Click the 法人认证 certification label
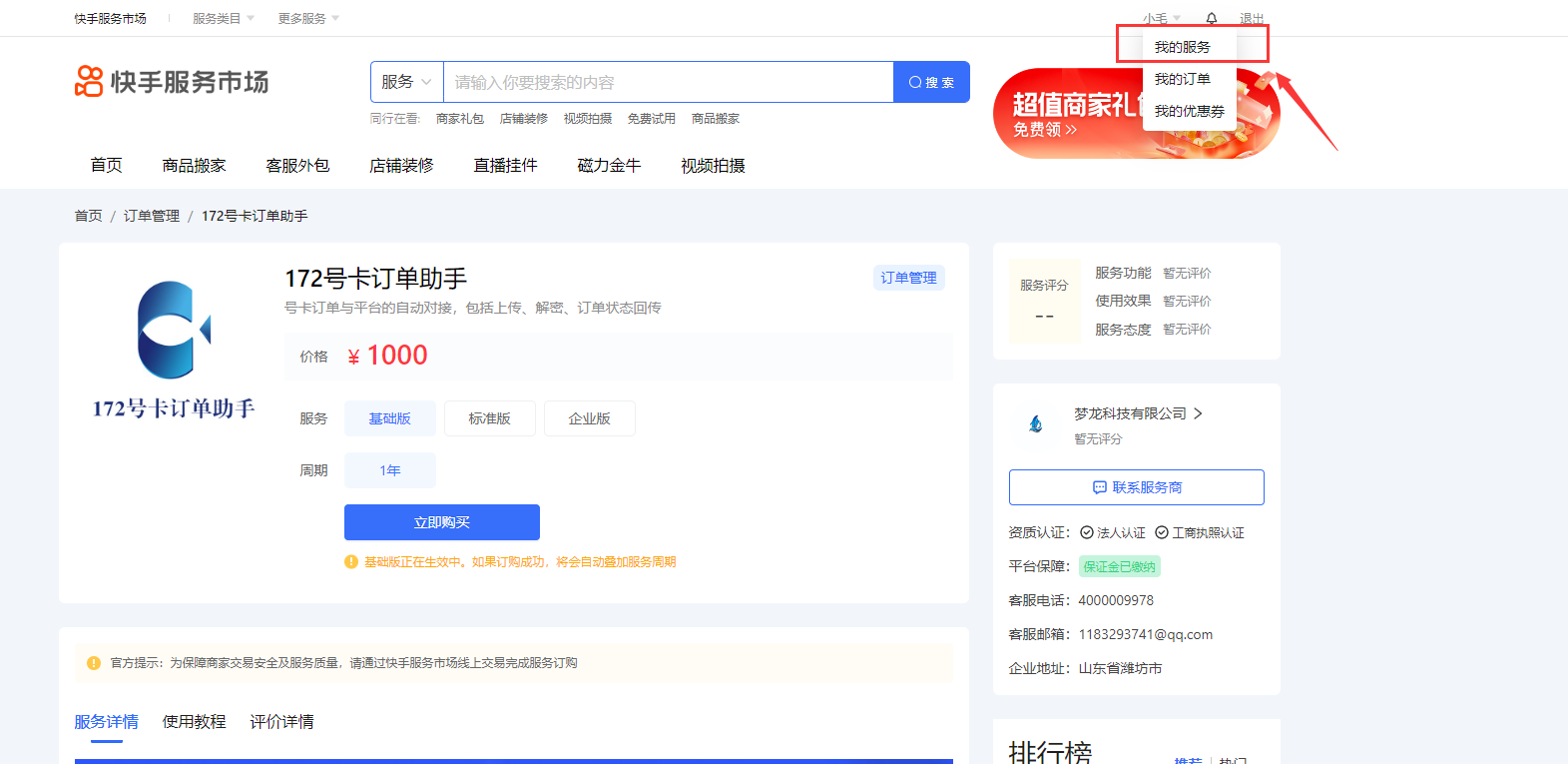Viewport: 1568px width, 764px height. click(x=1113, y=532)
